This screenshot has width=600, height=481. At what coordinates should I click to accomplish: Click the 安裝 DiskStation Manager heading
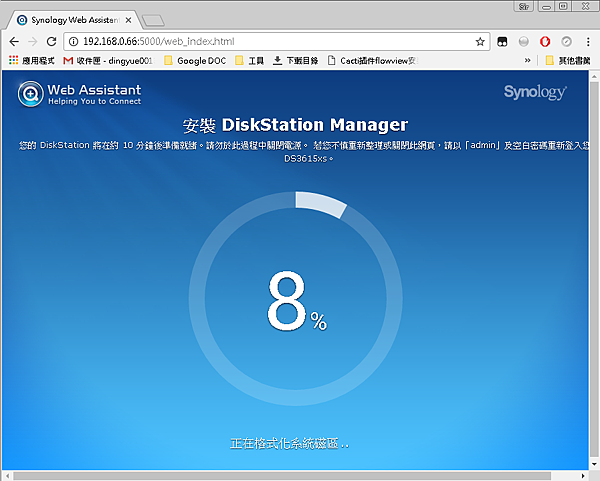point(295,125)
